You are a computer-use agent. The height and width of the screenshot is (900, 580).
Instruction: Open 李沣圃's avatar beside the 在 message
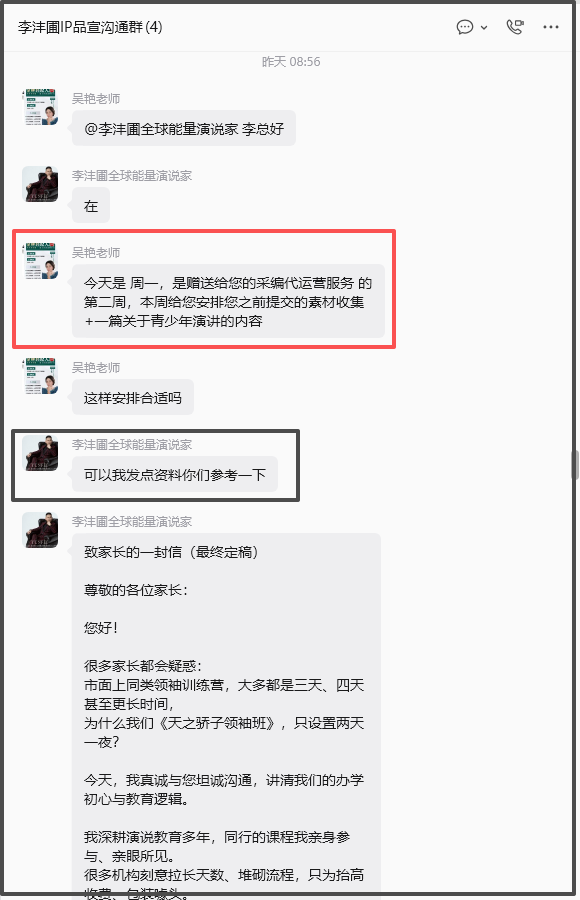pyautogui.click(x=40, y=184)
